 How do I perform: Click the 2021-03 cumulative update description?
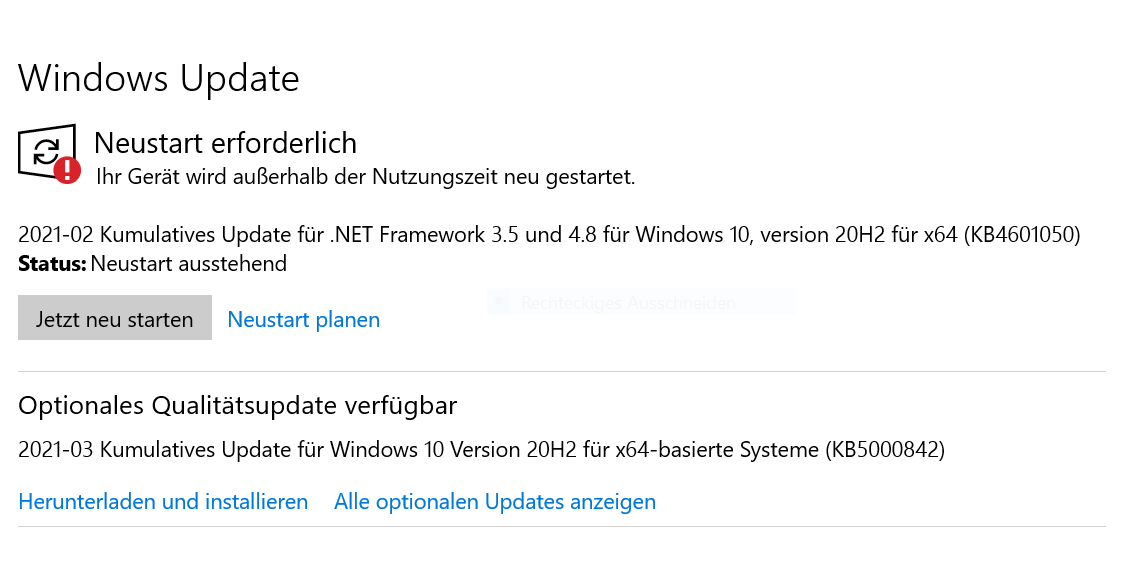(420, 450)
